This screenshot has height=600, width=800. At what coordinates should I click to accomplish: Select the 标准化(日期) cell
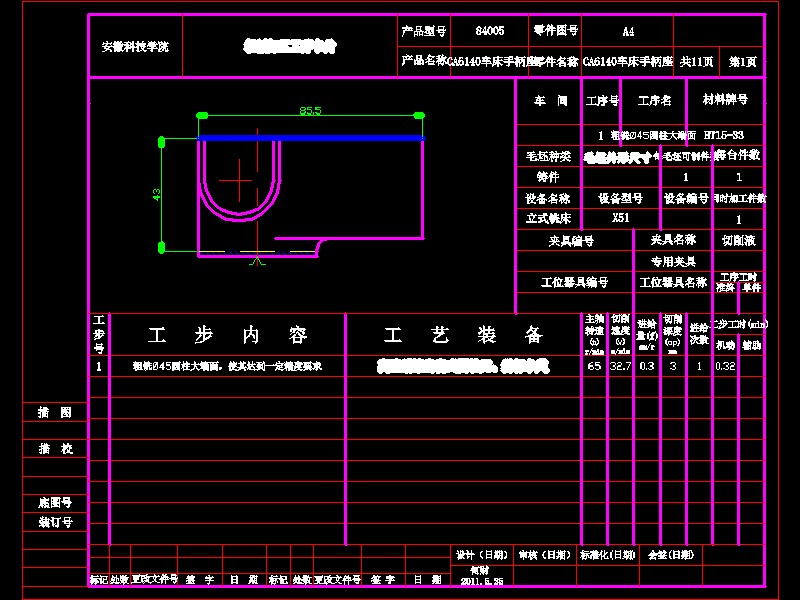(607, 555)
